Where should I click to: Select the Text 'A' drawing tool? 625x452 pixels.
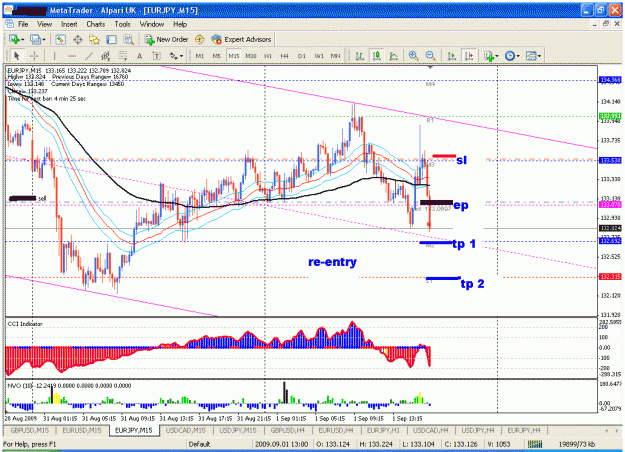[x=140, y=56]
